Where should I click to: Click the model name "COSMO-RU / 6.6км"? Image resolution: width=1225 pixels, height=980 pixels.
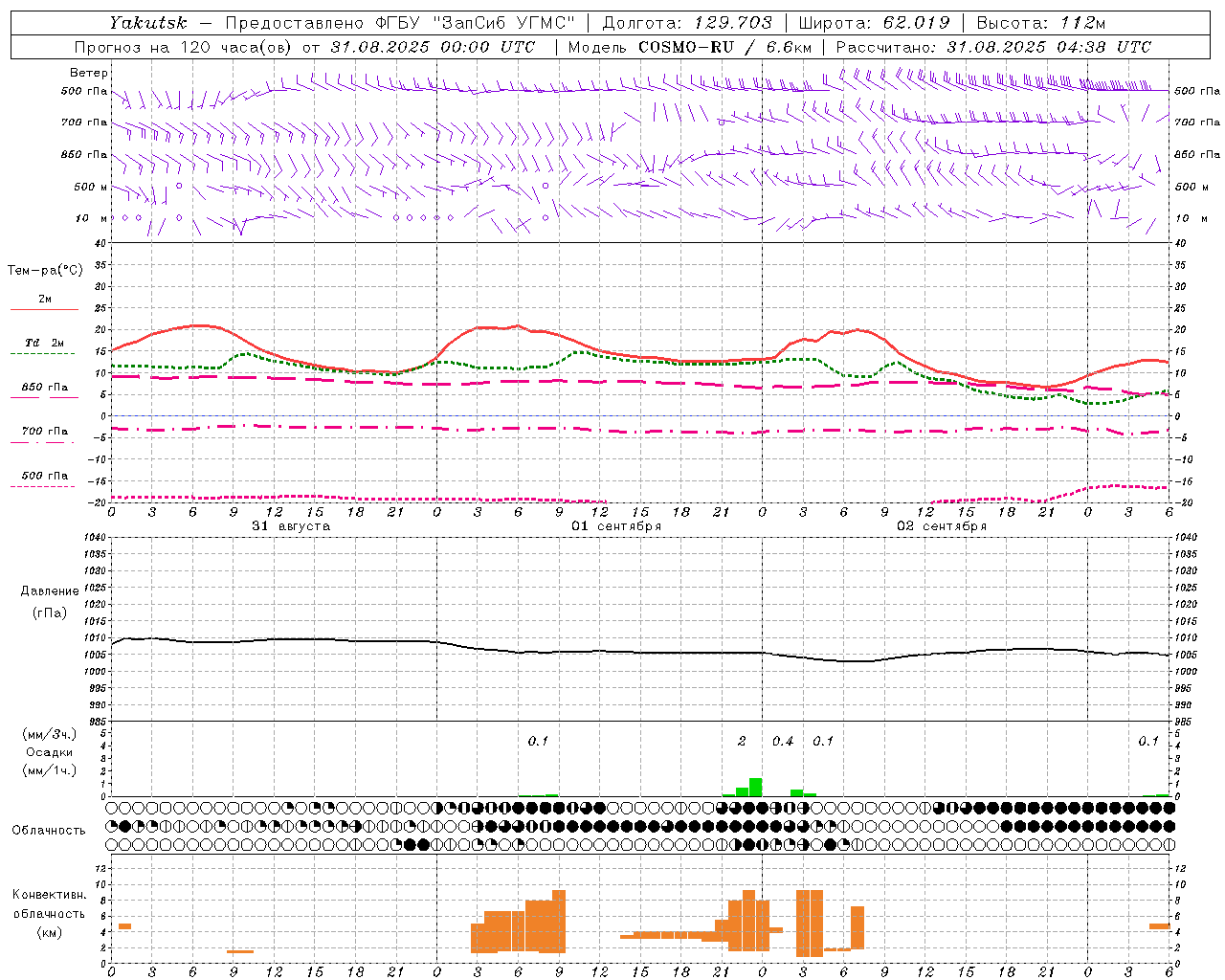(725, 47)
